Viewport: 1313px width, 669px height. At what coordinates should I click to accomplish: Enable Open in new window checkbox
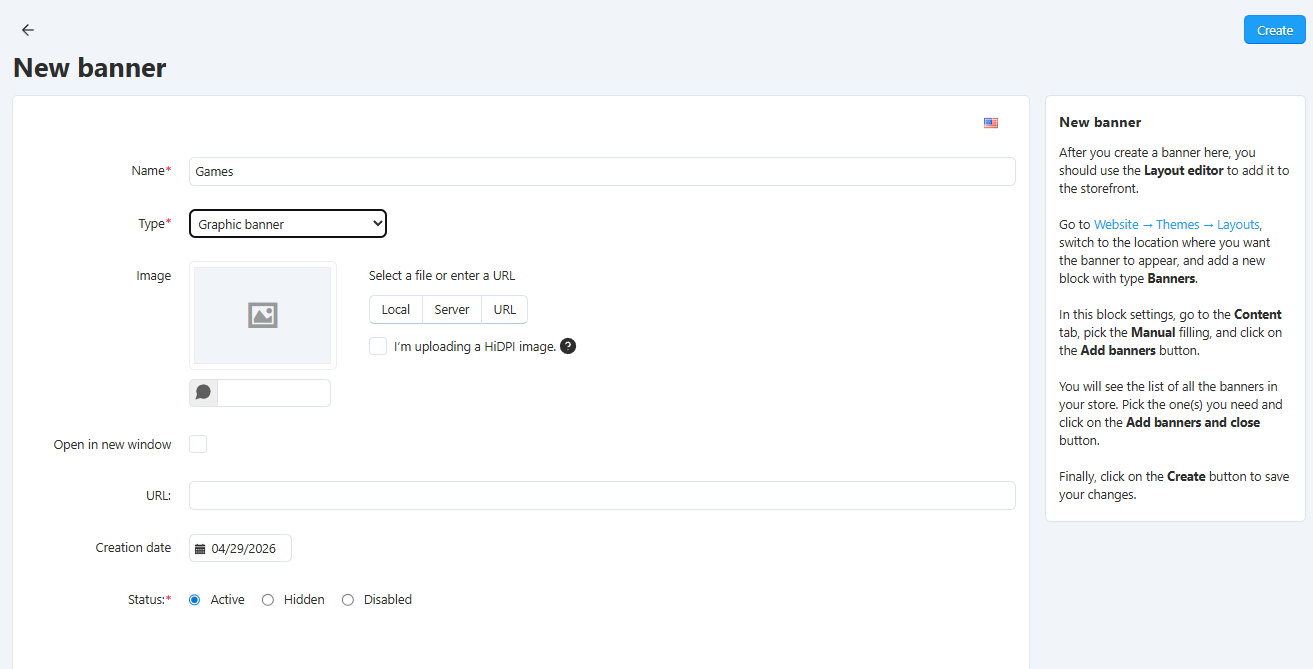[198, 444]
